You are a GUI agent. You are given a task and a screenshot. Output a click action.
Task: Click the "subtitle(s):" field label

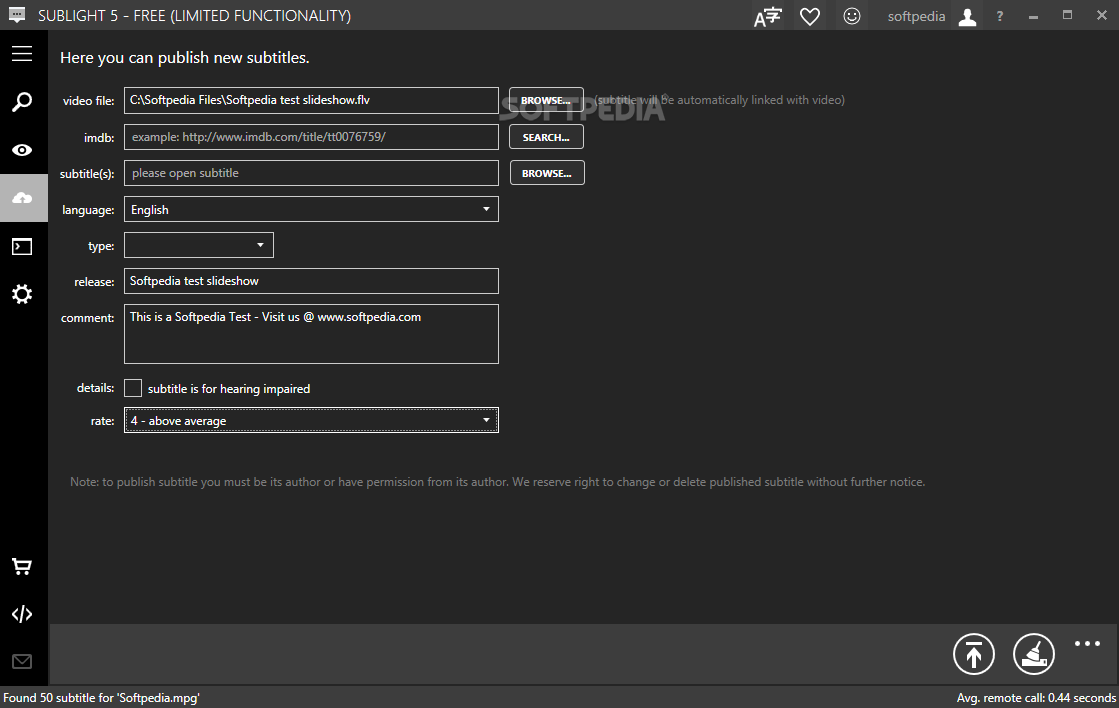pos(87,174)
